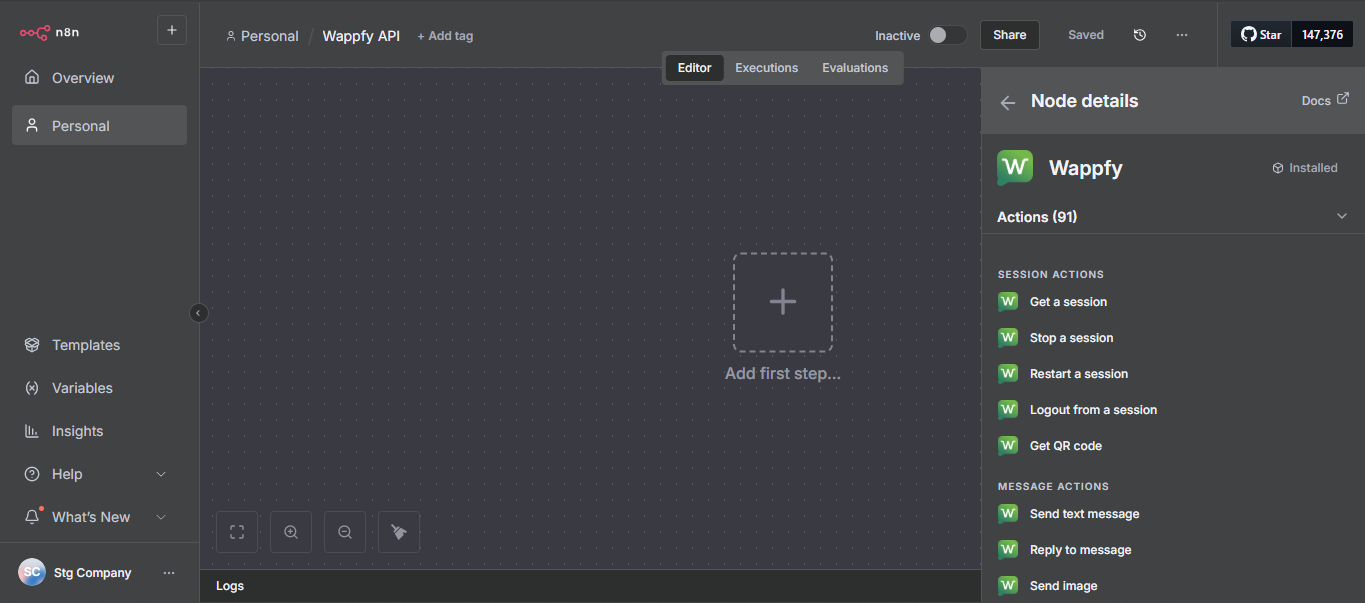The image size is (1365, 603).
Task: Open workflow options ellipsis menu
Action: click(x=1182, y=35)
